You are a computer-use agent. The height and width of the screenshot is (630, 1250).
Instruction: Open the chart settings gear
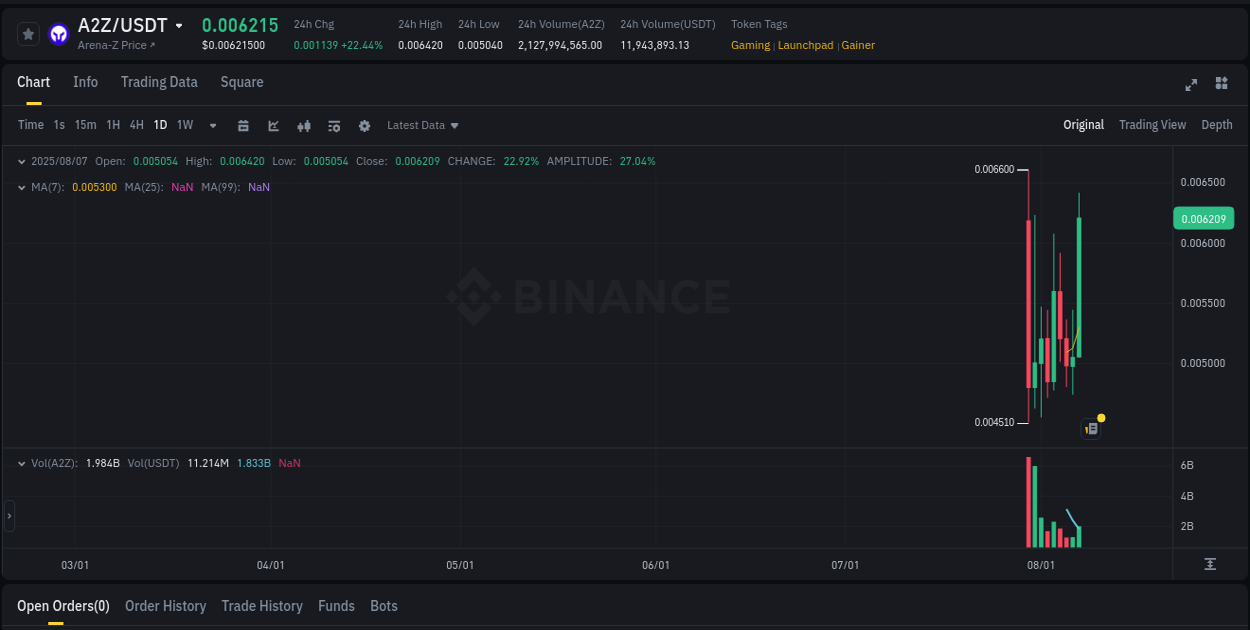364,125
